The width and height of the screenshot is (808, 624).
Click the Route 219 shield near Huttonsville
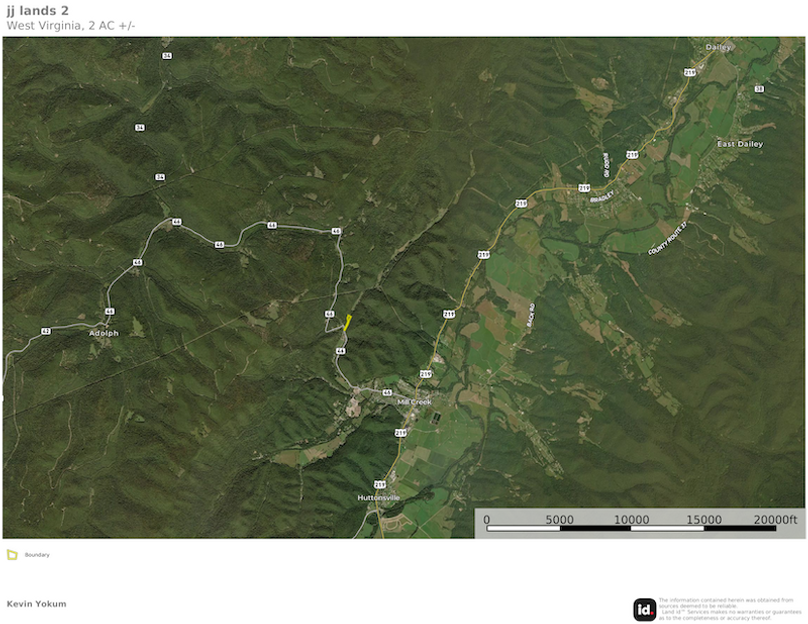click(x=378, y=483)
